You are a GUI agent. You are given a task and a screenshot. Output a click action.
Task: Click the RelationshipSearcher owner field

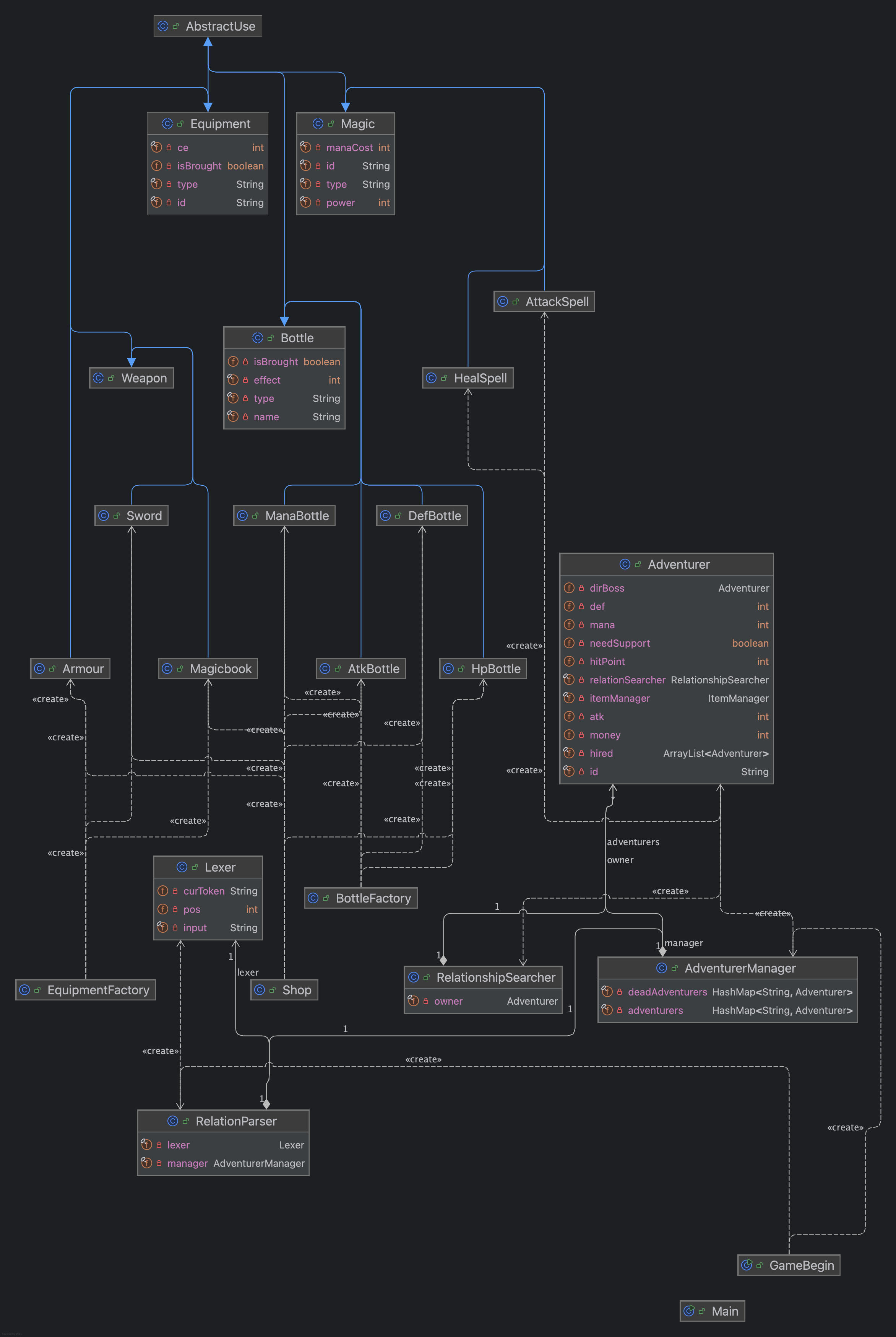click(448, 1001)
